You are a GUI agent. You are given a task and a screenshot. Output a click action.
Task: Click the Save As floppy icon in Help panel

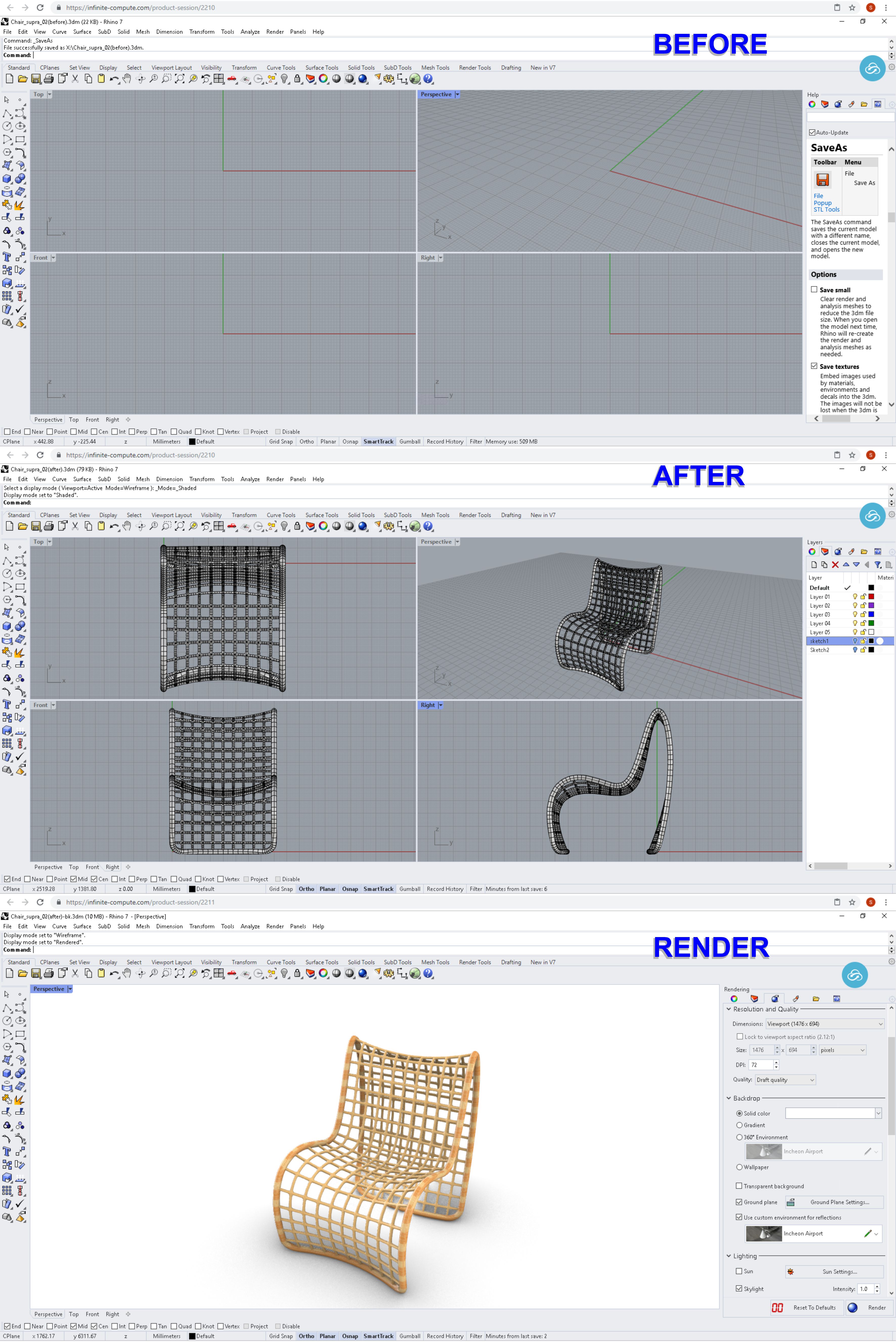822,180
